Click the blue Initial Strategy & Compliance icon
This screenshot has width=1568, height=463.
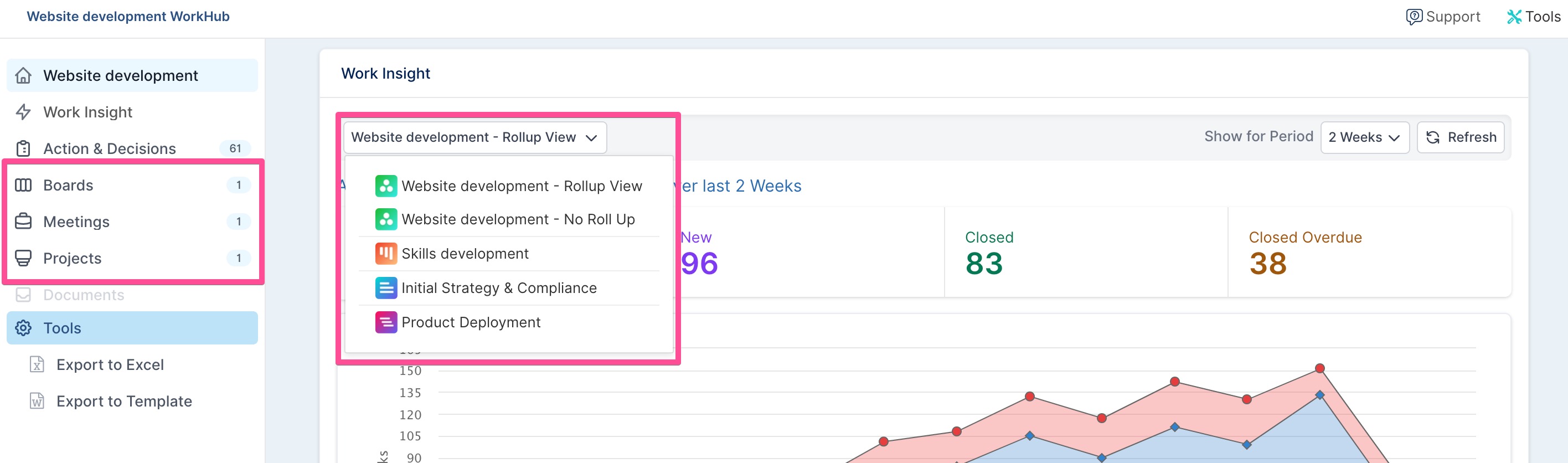pyautogui.click(x=386, y=287)
